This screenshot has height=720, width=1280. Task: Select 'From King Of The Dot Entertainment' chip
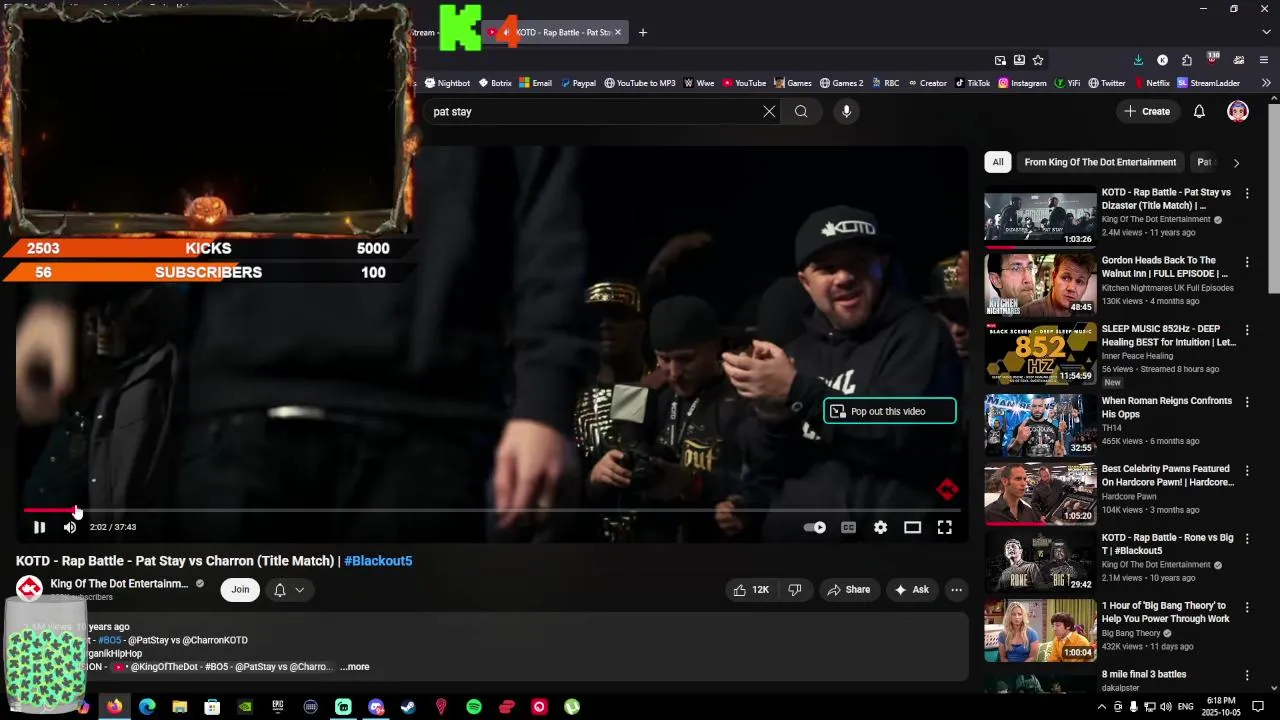point(1100,162)
